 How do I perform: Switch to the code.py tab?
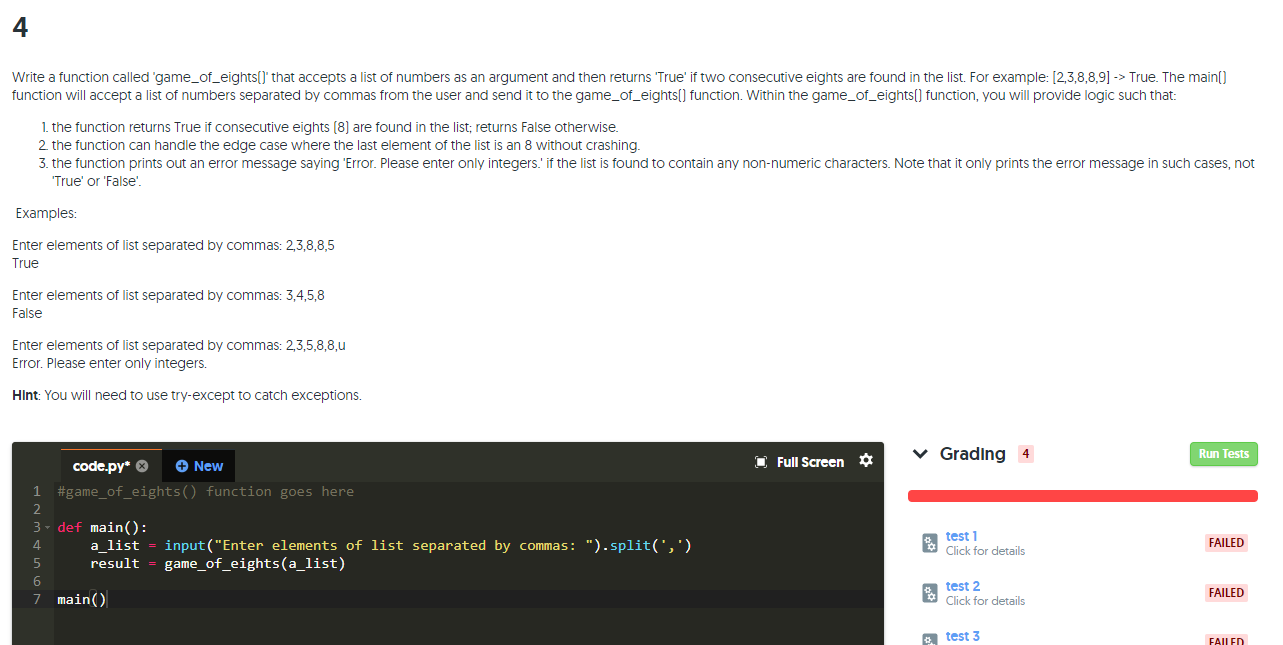point(103,465)
